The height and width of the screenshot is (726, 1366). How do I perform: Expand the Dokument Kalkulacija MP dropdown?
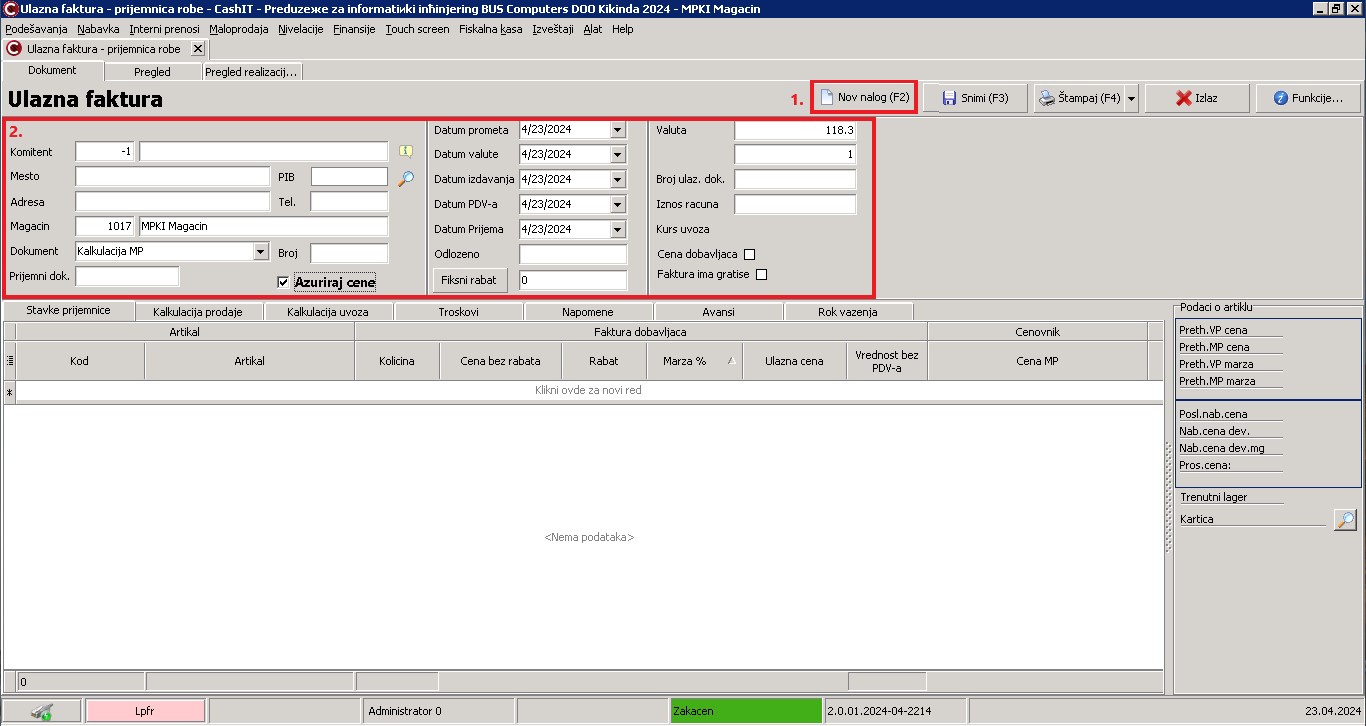[261, 252]
